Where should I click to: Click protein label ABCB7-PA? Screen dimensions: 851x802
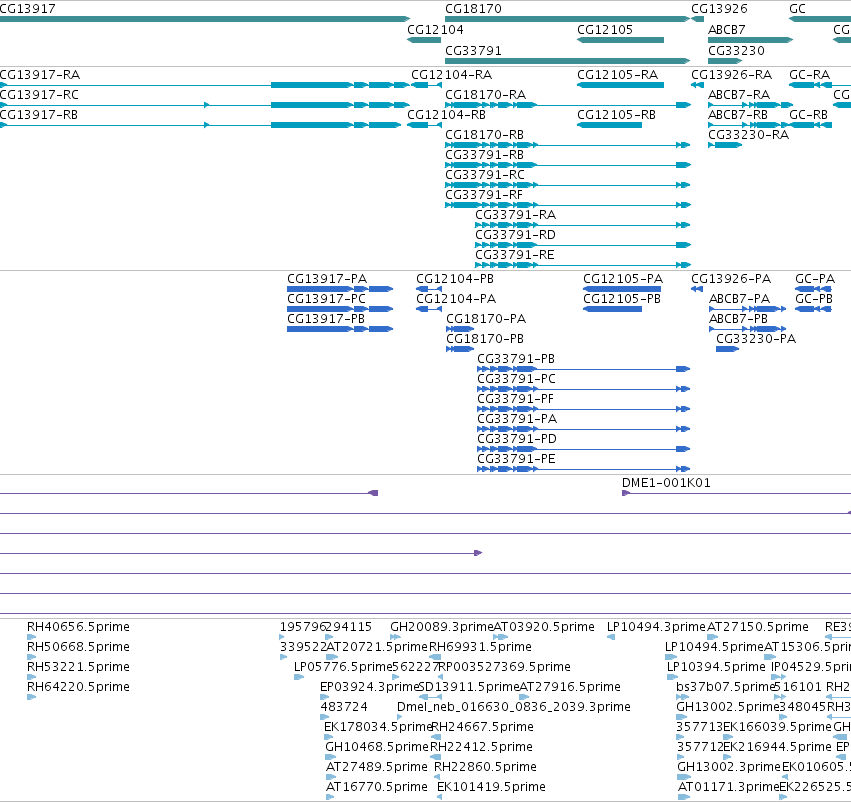coord(740,298)
